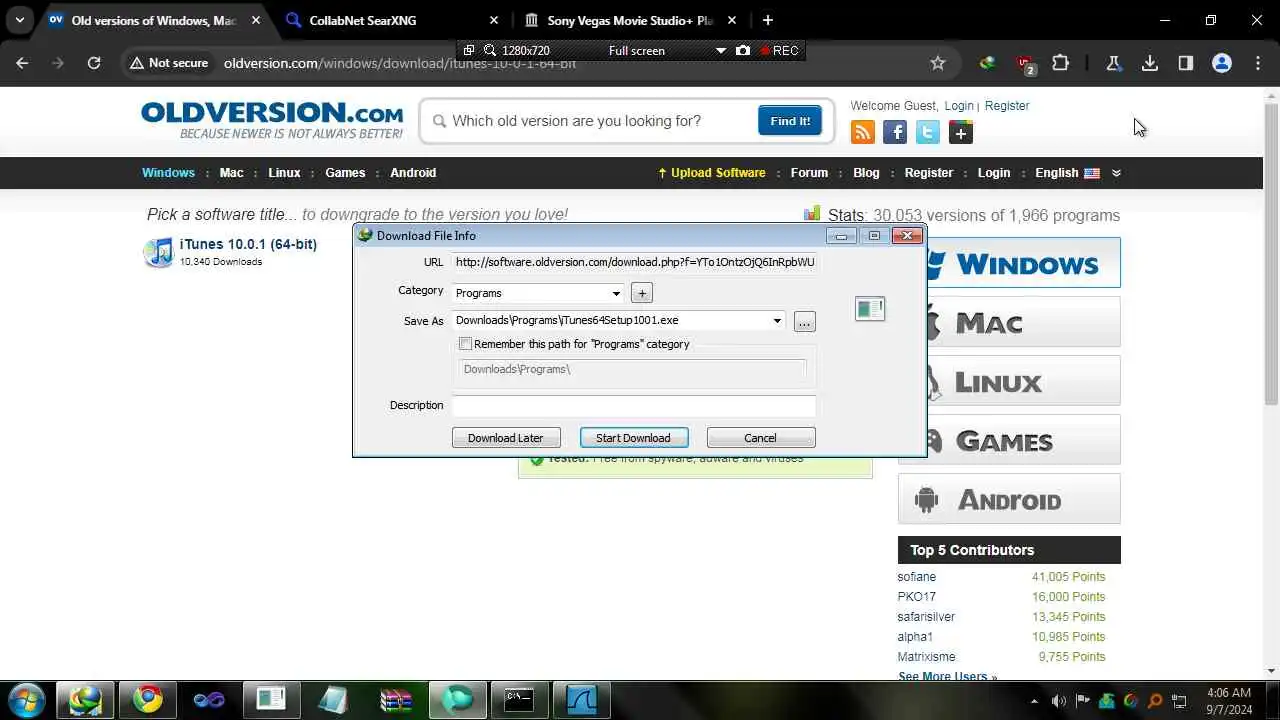The image size is (1280, 720).
Task: Focus the Description field in dialog
Action: (633, 405)
